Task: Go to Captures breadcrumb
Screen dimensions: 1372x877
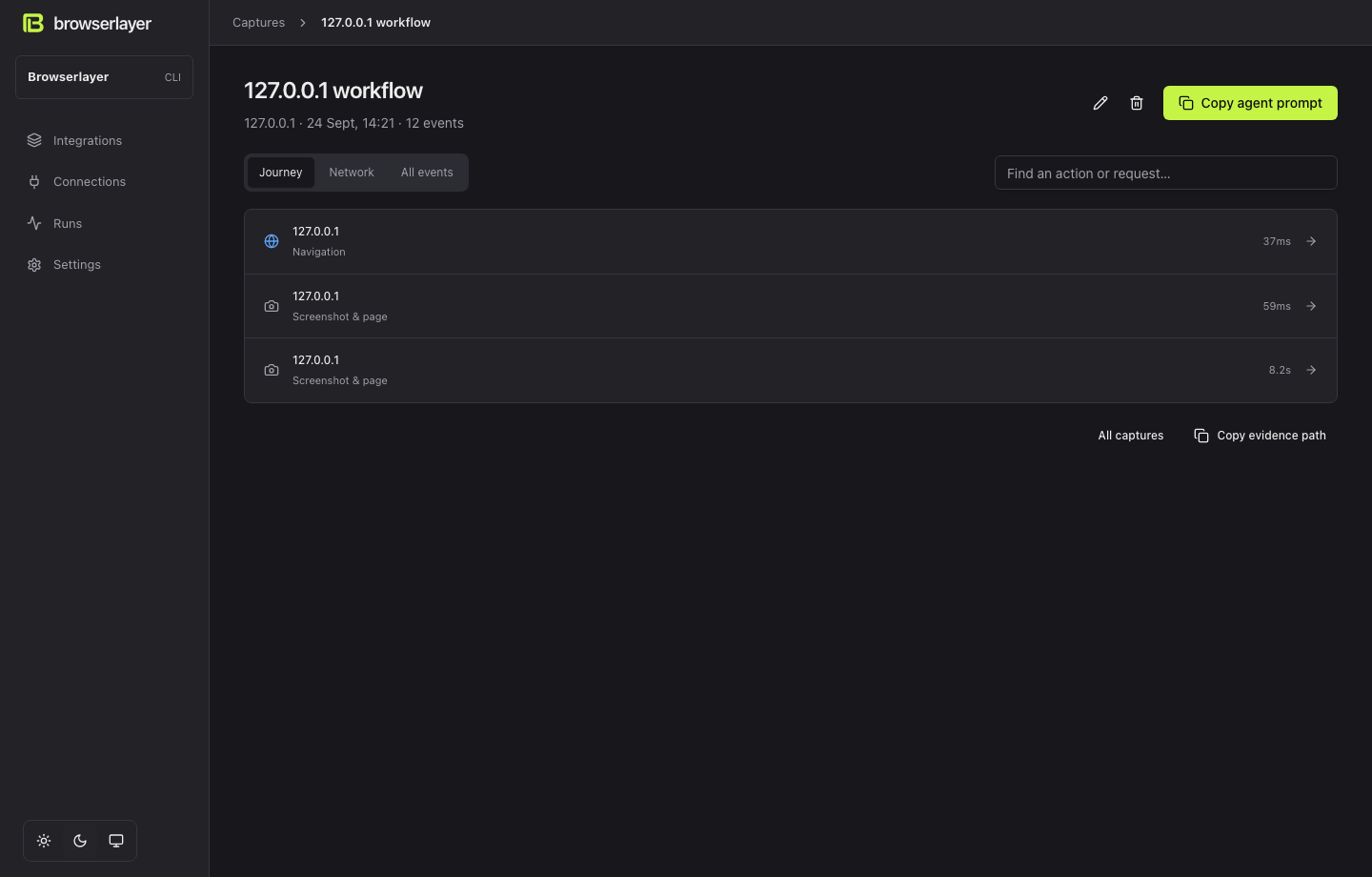Action: point(258,22)
